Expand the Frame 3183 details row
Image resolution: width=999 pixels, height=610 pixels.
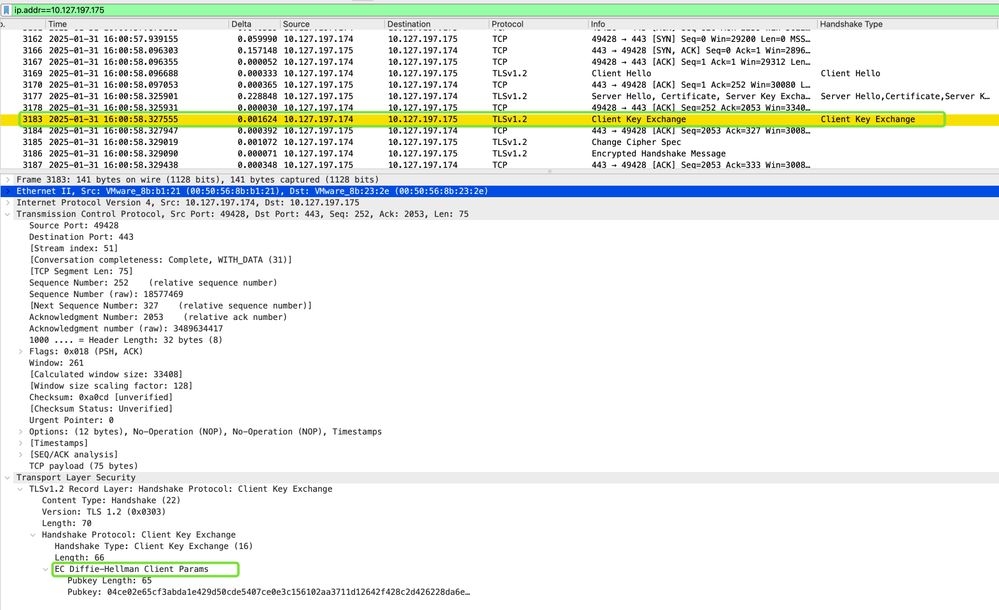point(8,179)
